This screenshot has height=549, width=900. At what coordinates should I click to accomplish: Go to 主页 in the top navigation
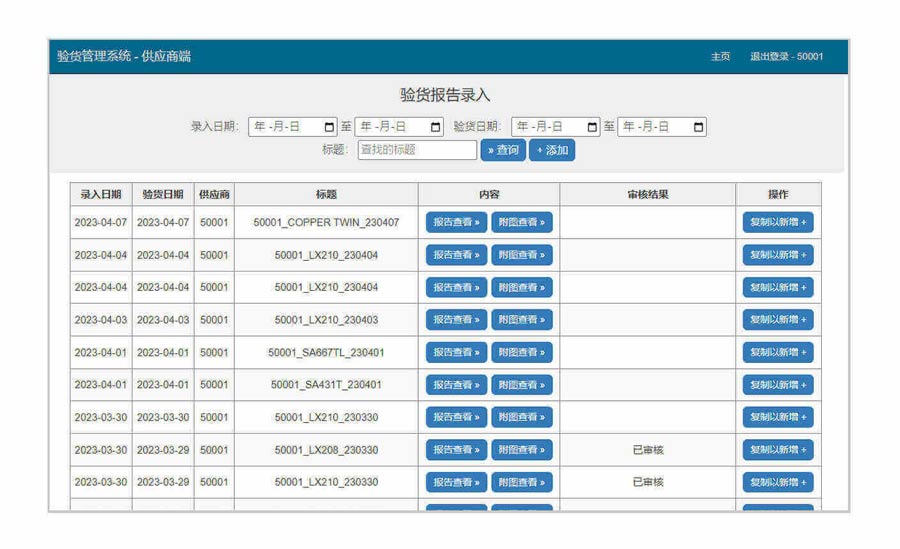click(x=720, y=57)
